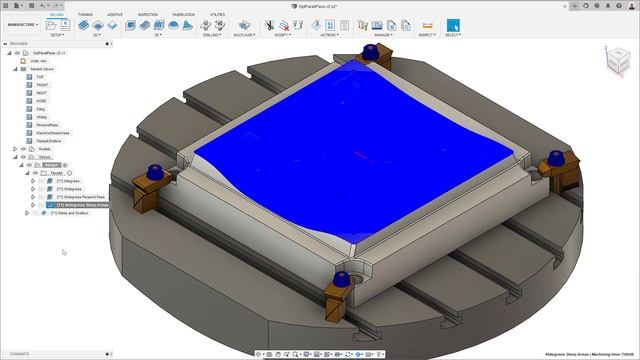
Task: Switch to the Milling tab
Action: 57,15
